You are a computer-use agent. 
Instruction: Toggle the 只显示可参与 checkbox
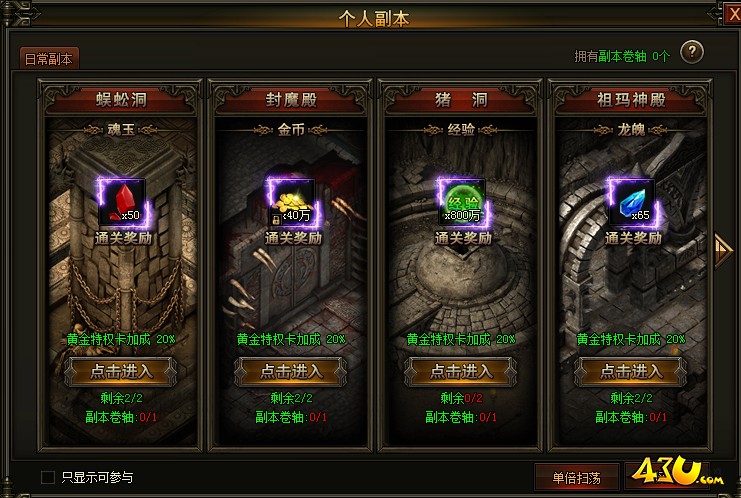tap(48, 477)
